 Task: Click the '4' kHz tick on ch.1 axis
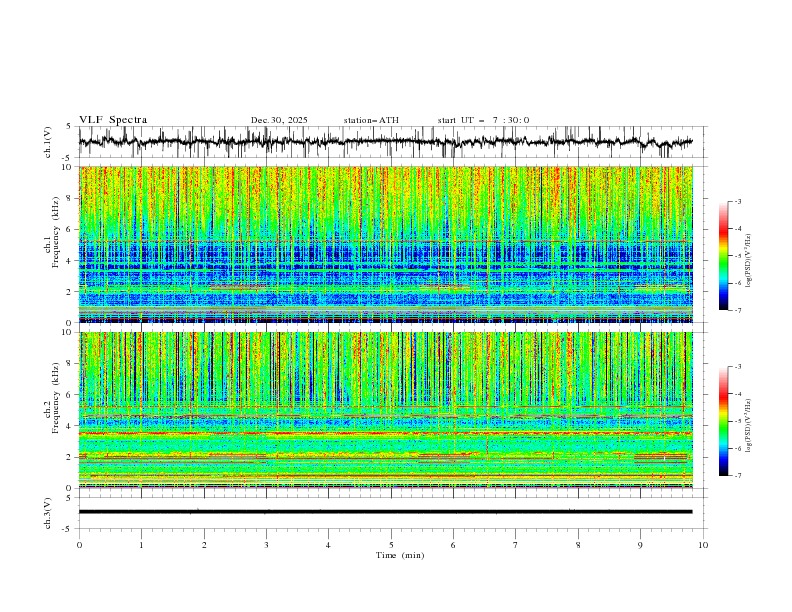click(70, 261)
